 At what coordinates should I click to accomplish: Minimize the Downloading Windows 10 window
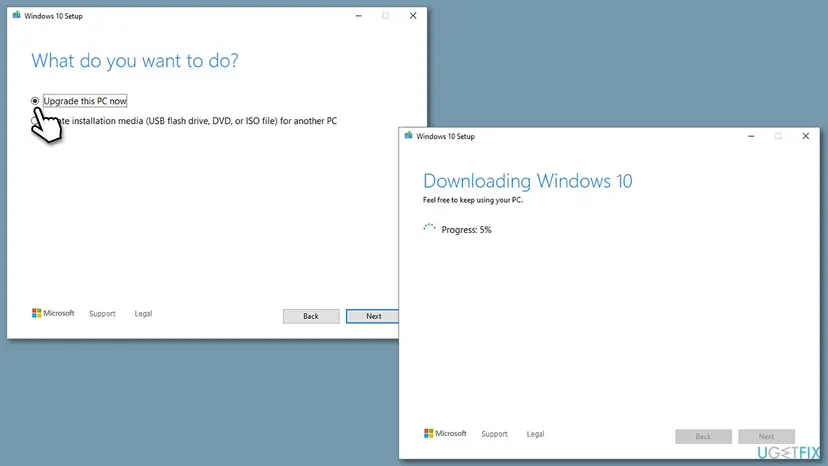click(751, 136)
